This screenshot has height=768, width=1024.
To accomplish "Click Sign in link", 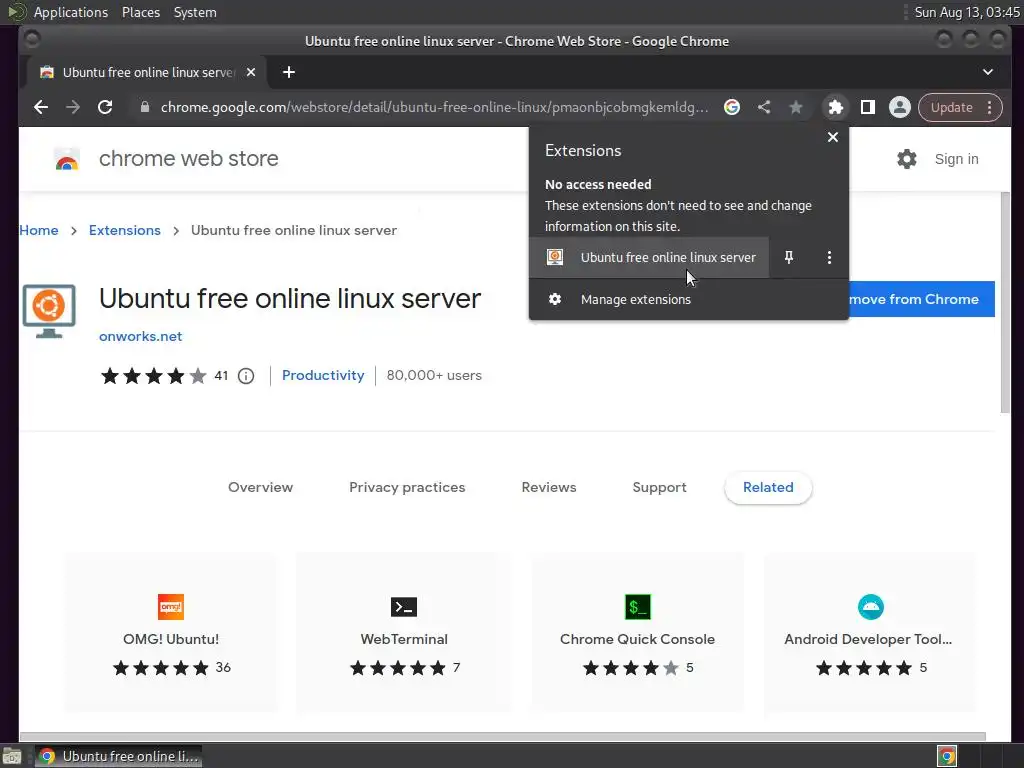I will click(956, 159).
